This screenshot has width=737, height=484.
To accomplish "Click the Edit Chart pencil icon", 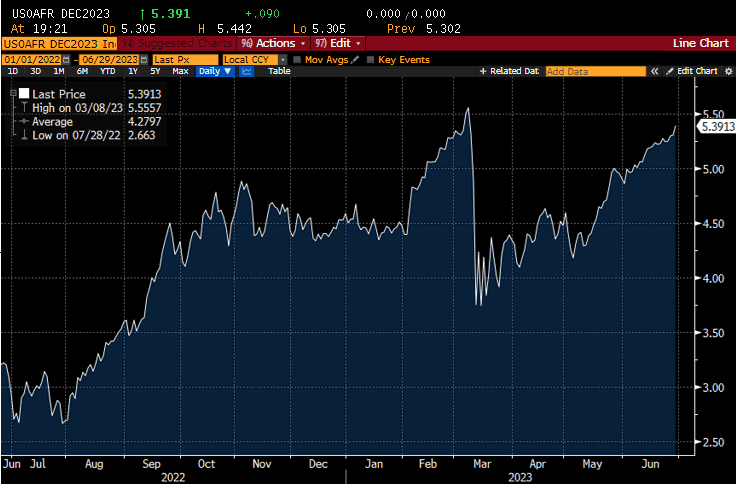I will click(x=672, y=72).
